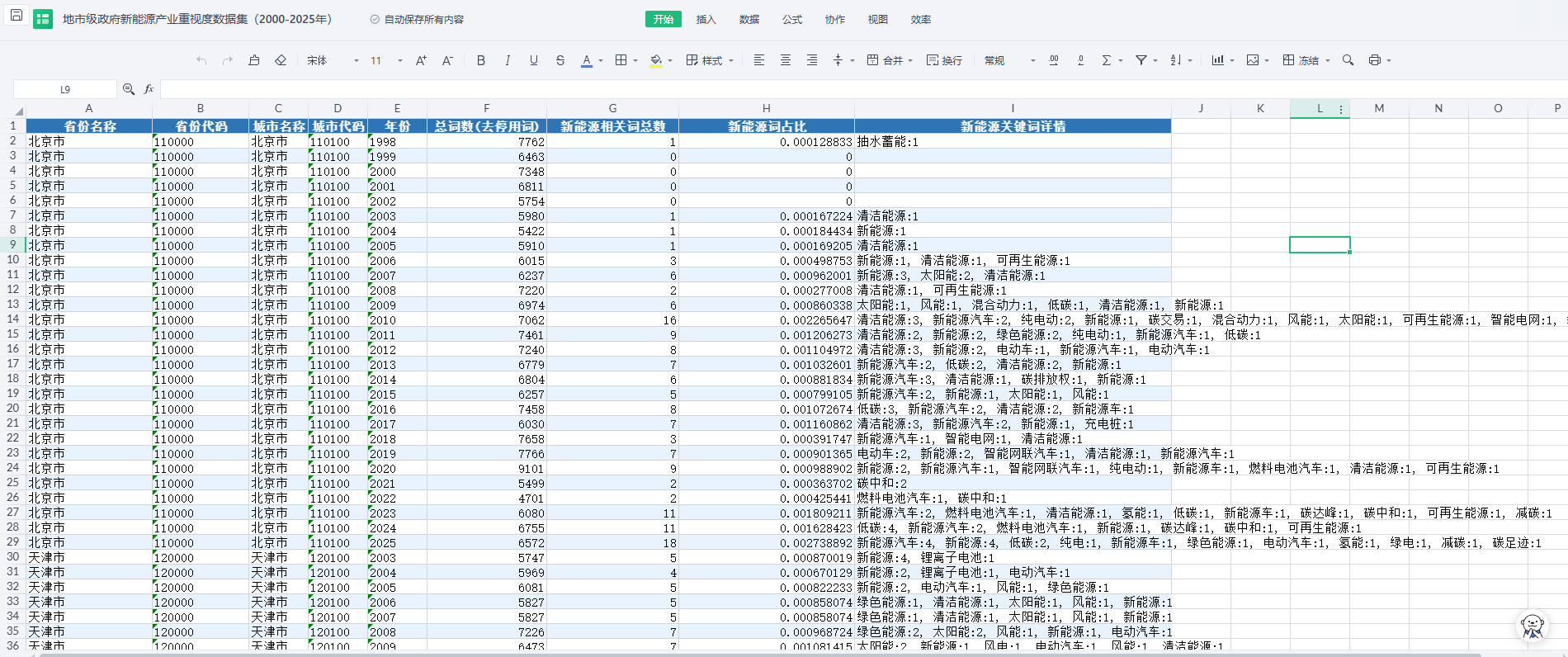
Task: Click the format painter icon
Action: point(254,60)
